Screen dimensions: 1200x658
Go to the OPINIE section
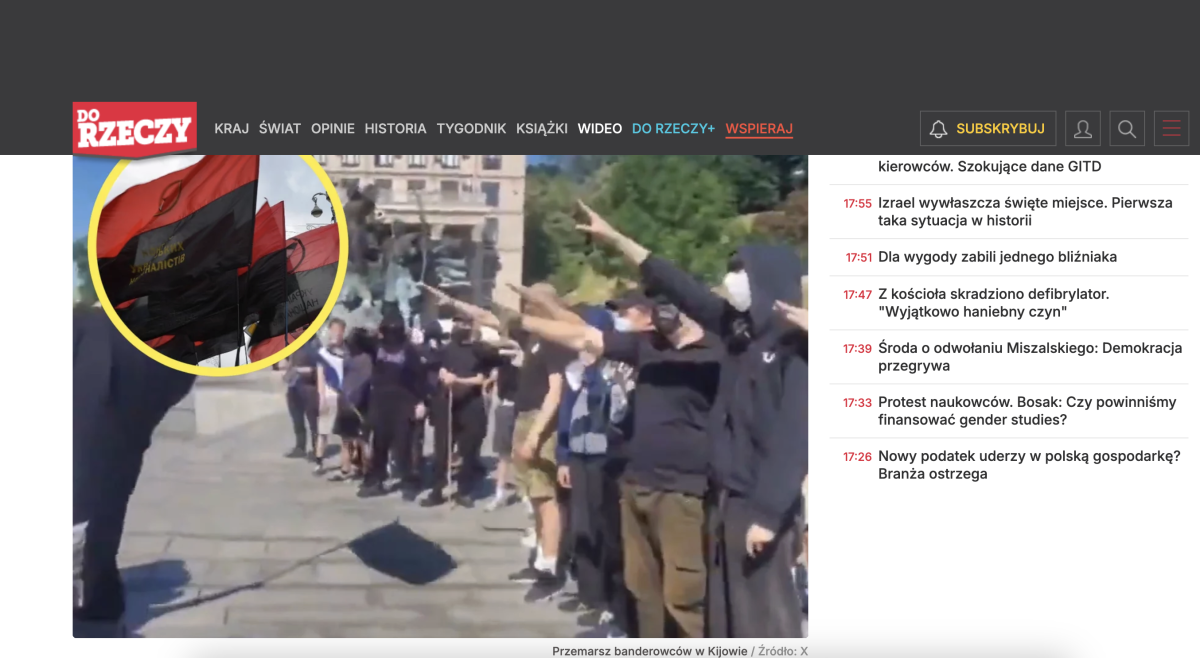point(333,129)
